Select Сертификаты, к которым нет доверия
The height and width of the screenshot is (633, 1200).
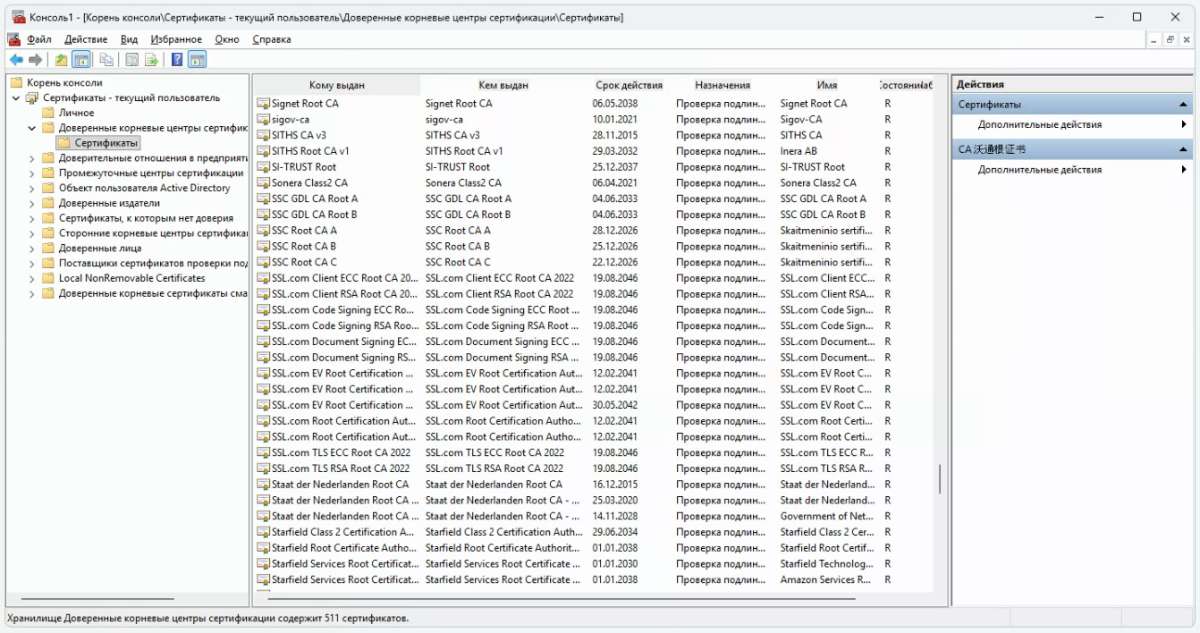click(x=147, y=218)
